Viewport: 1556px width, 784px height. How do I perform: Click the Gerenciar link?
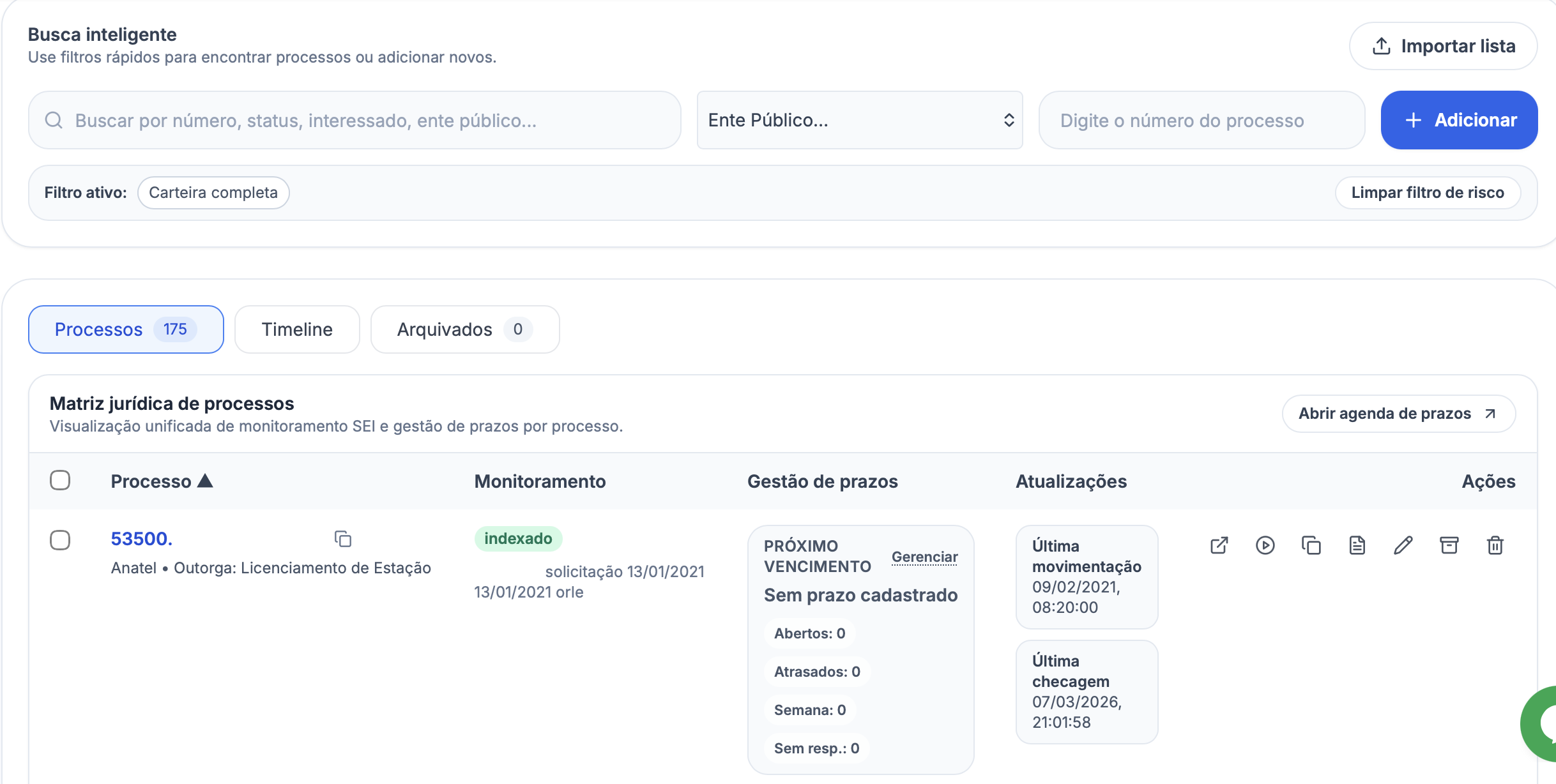click(x=924, y=557)
